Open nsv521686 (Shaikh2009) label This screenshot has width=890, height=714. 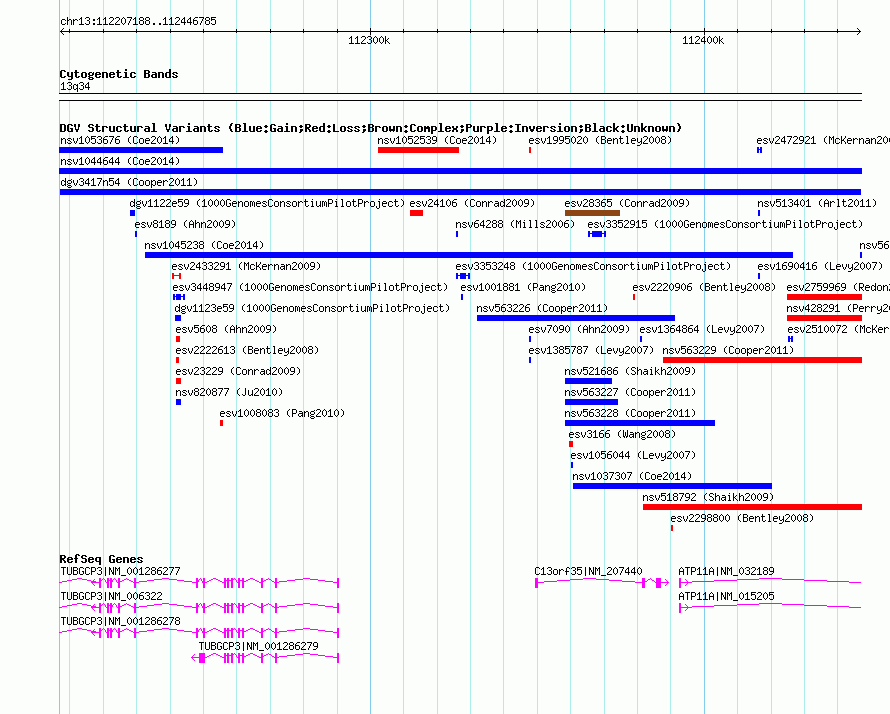pyautogui.click(x=630, y=371)
